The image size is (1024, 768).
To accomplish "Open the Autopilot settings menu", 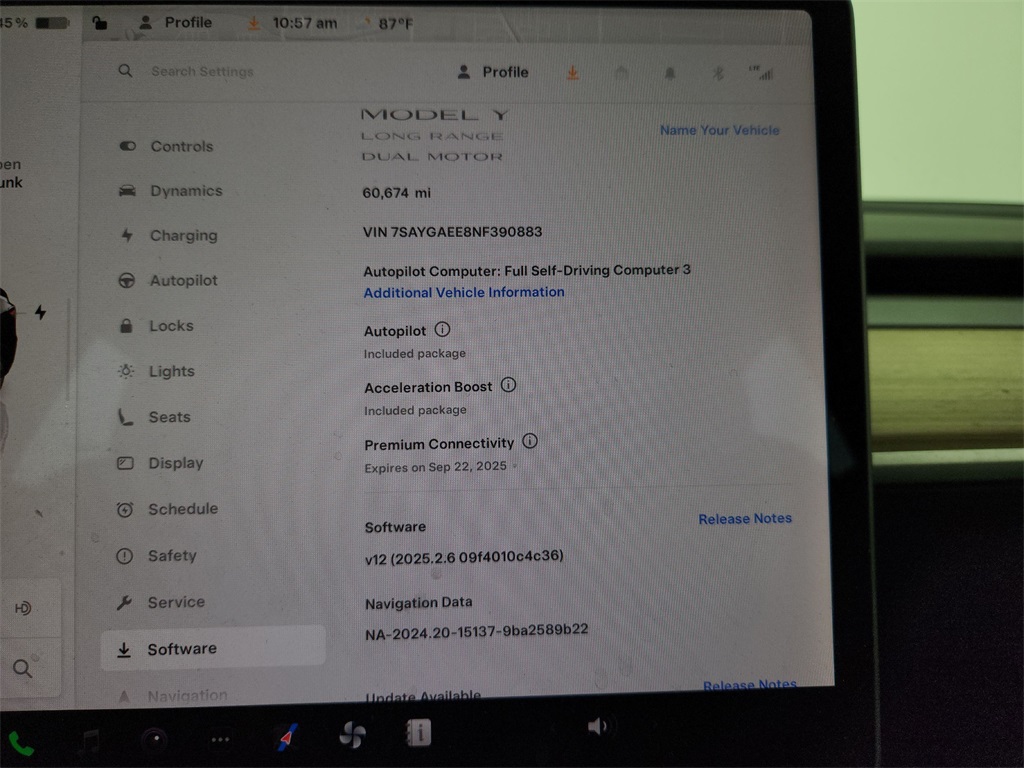I will click(x=168, y=280).
